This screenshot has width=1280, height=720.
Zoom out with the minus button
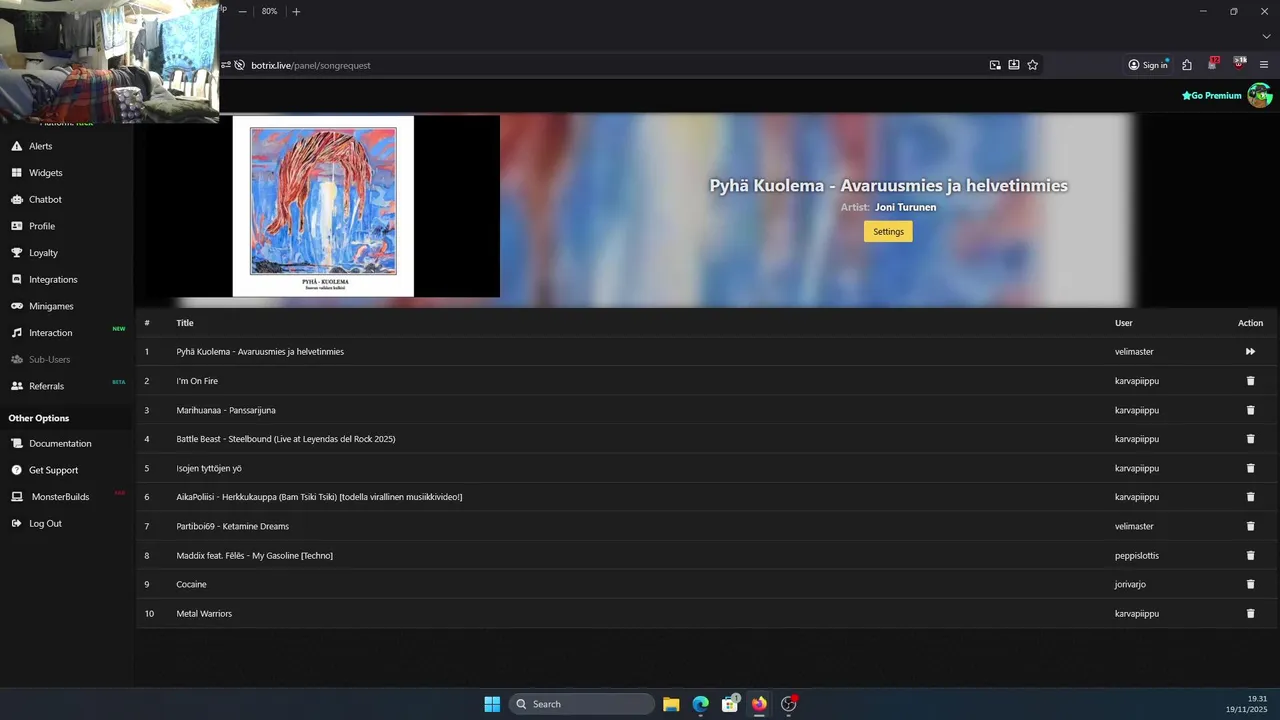pyautogui.click(x=242, y=11)
